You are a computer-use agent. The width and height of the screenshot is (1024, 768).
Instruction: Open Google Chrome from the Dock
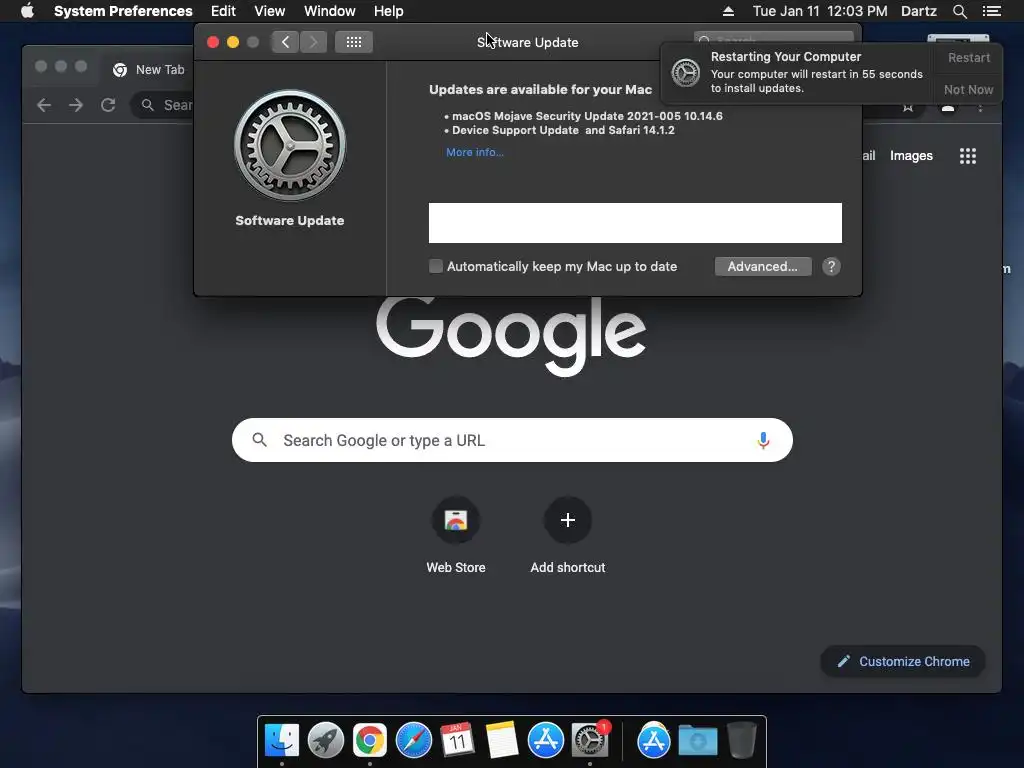point(370,741)
